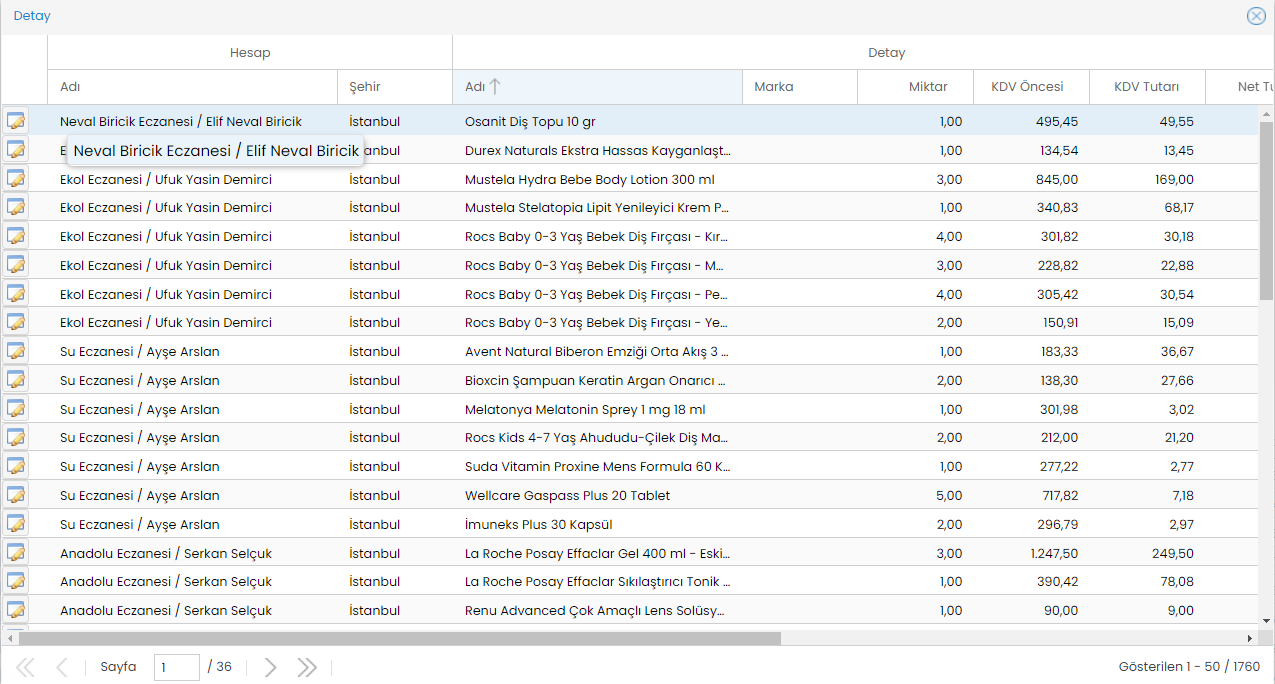1275x684 pixels.
Task: Select the 'Avent Natural Biberon Emziği' product cell
Action: point(597,351)
